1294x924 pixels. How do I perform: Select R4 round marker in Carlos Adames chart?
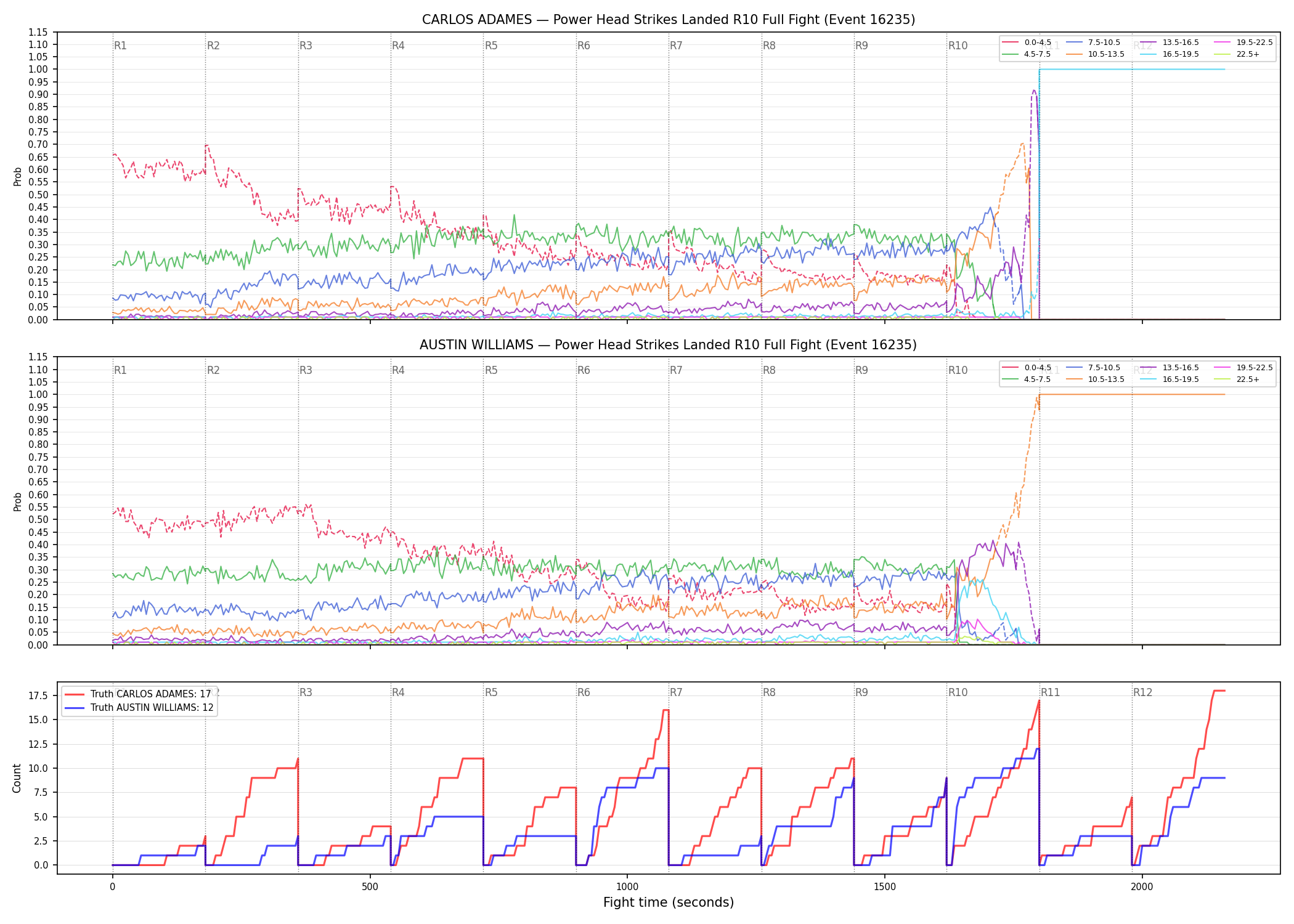tap(398, 46)
